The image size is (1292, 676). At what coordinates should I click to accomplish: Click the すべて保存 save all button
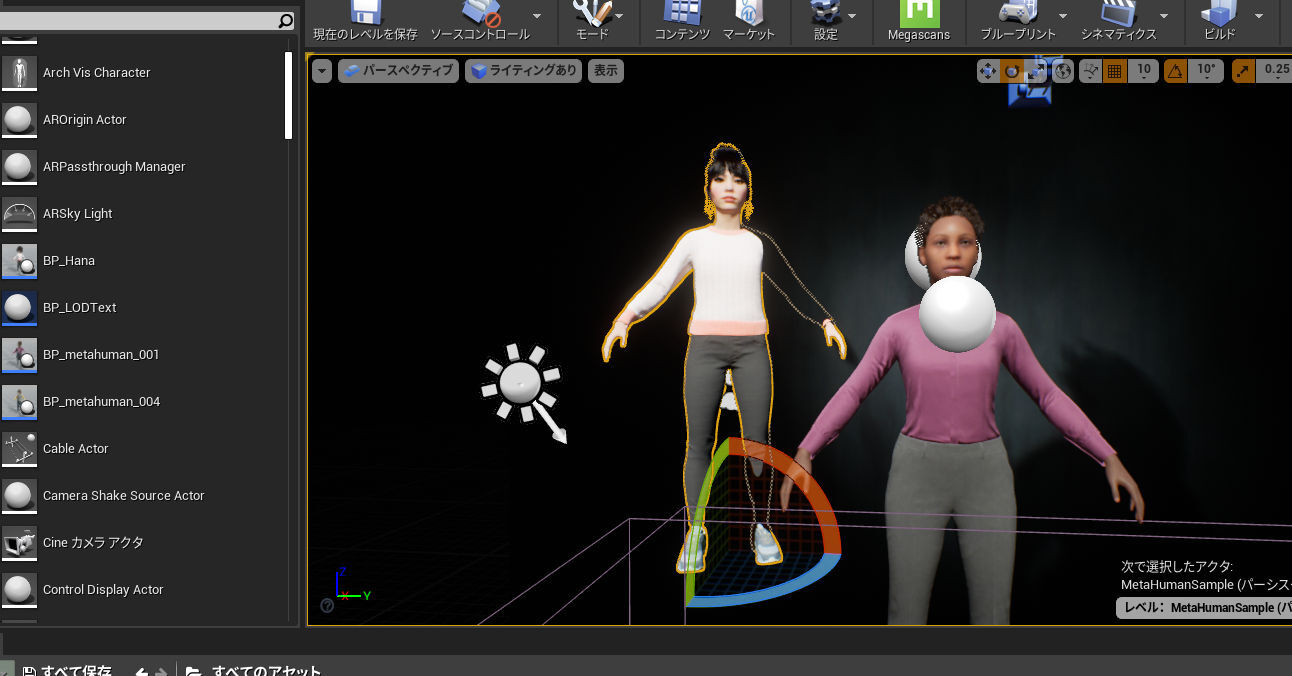(67, 670)
